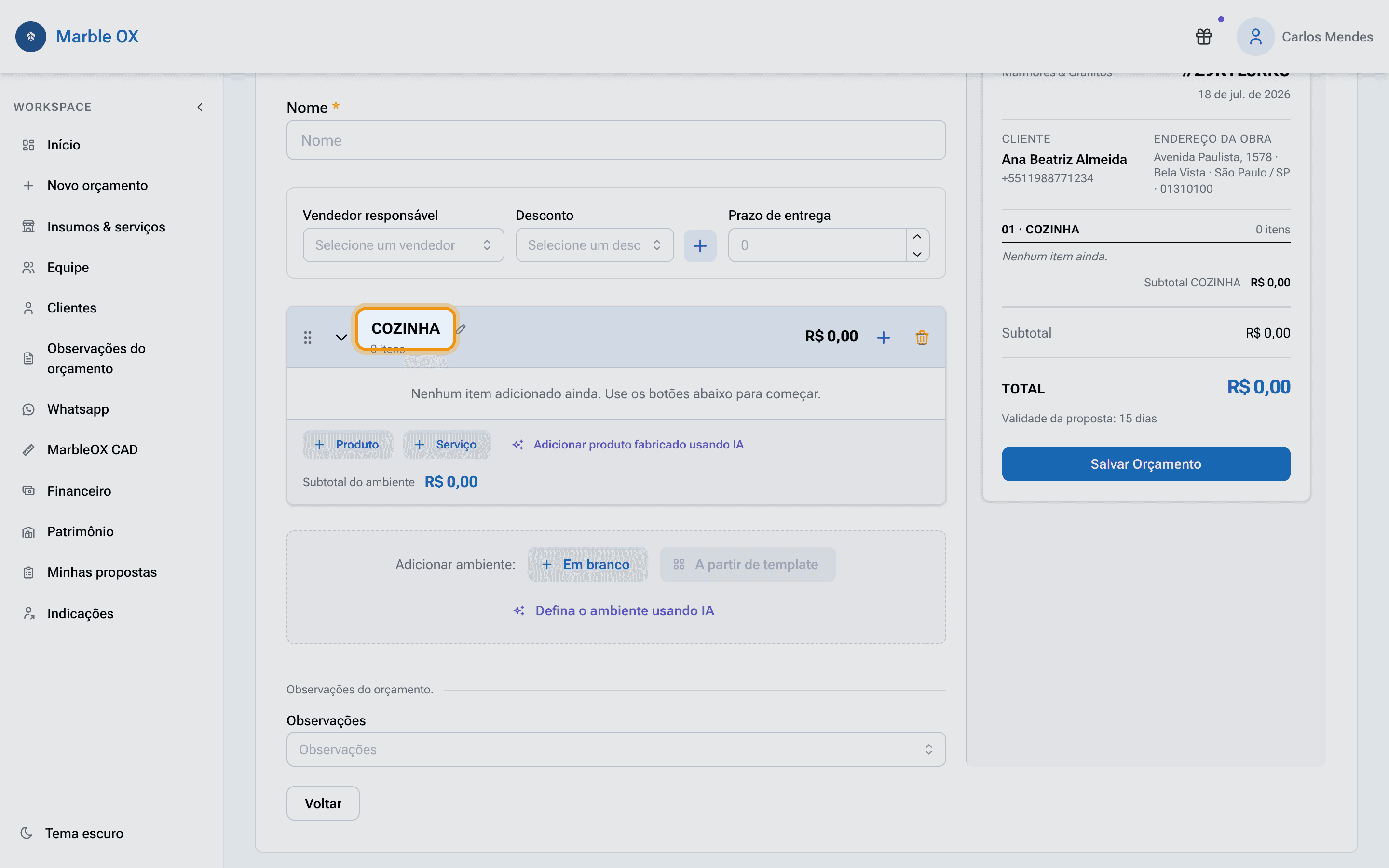The width and height of the screenshot is (1389, 868).
Task: Click the Financeiro sidebar icon
Action: [28, 491]
